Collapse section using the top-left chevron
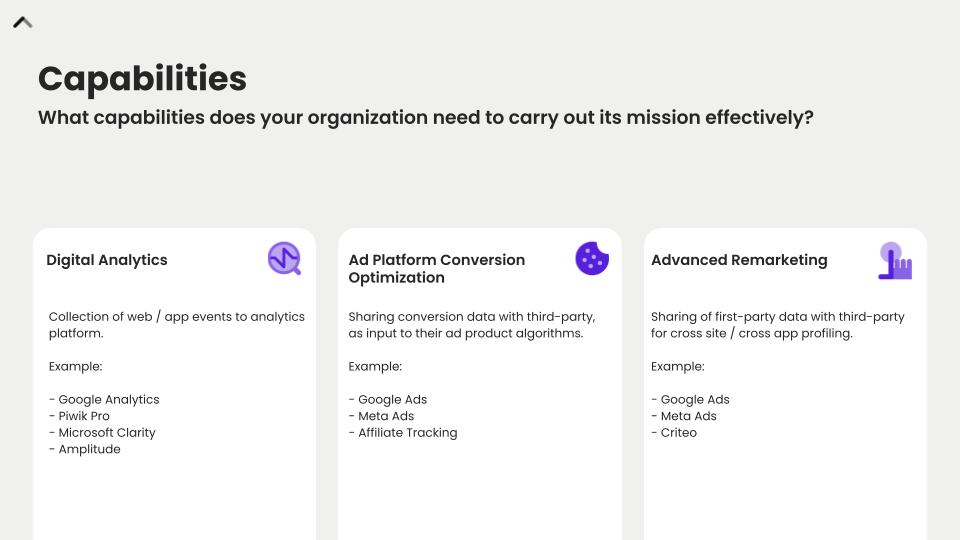 (x=22, y=22)
